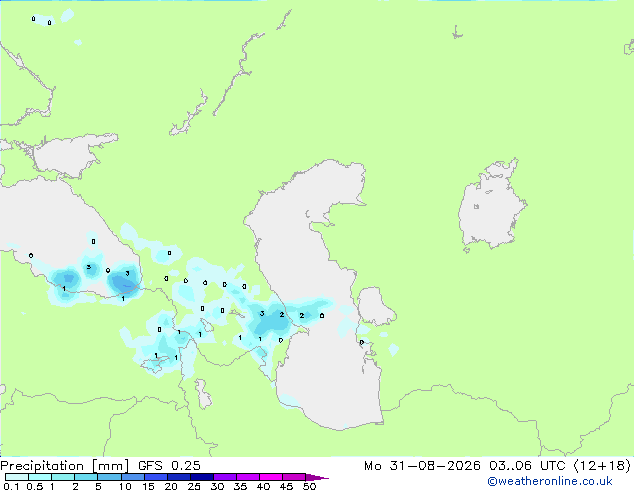
Task: Click the 15 mm legend color box
Action: click(x=156, y=477)
